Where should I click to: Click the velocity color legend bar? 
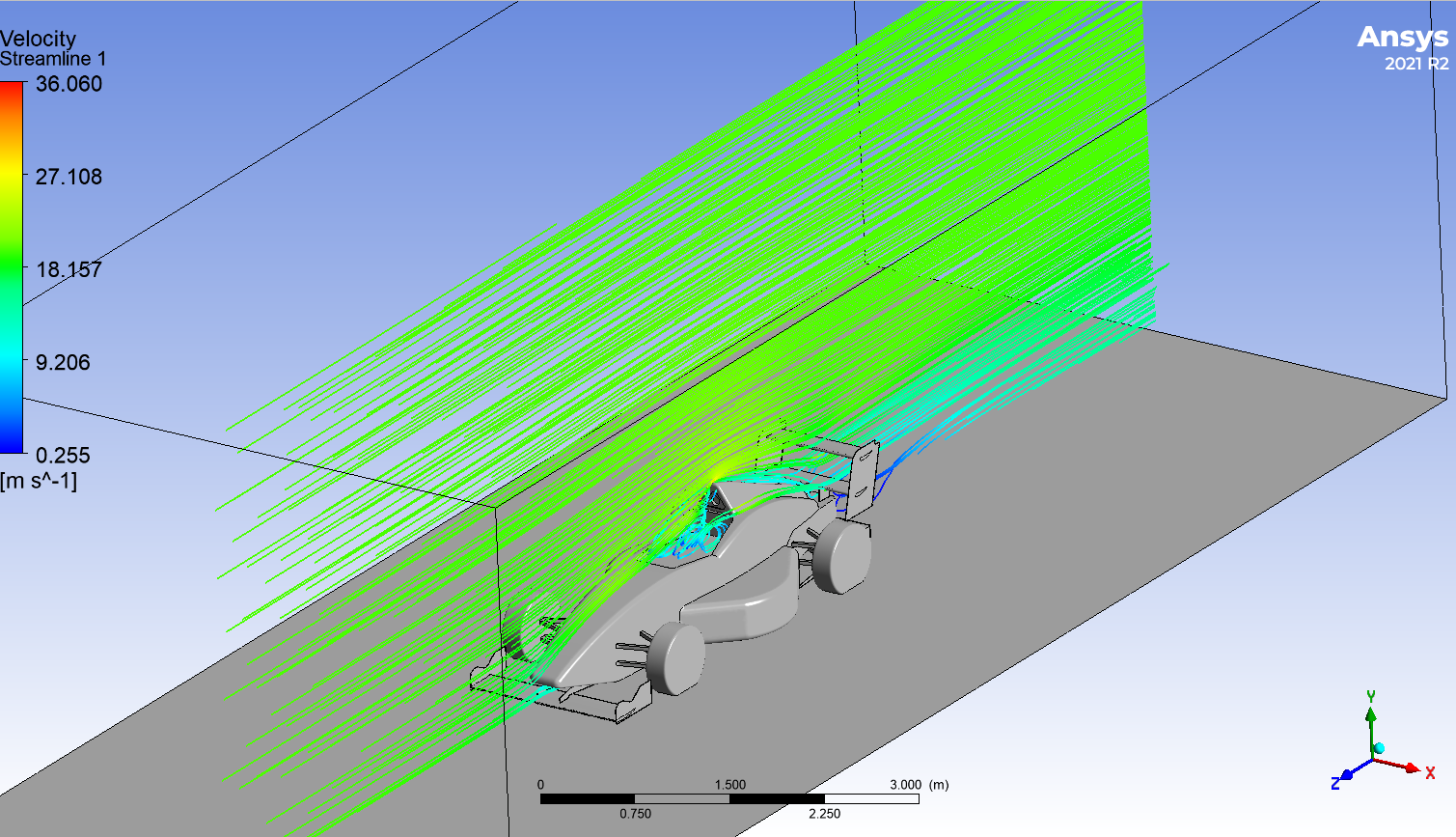(x=12, y=267)
